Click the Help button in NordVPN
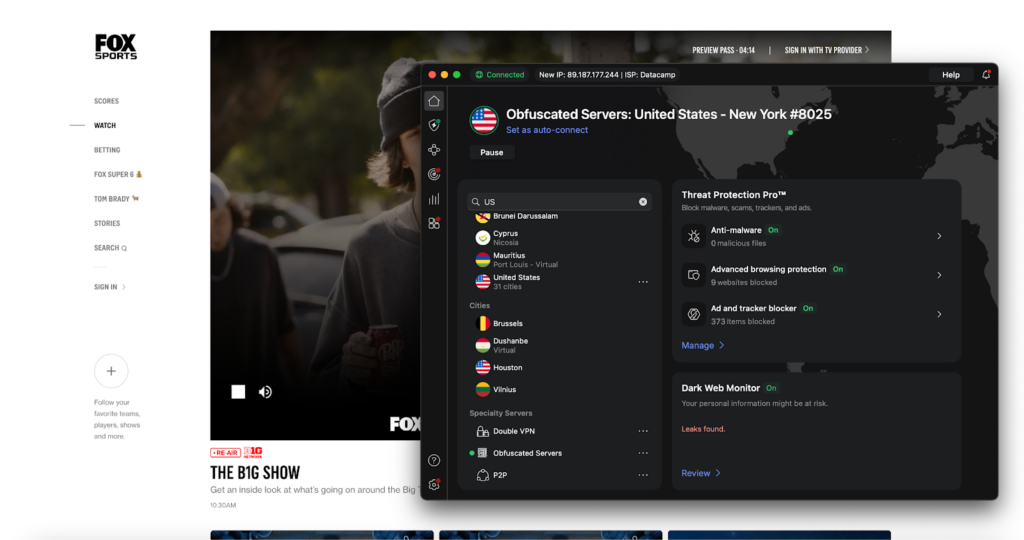1024x540 pixels. click(x=951, y=74)
